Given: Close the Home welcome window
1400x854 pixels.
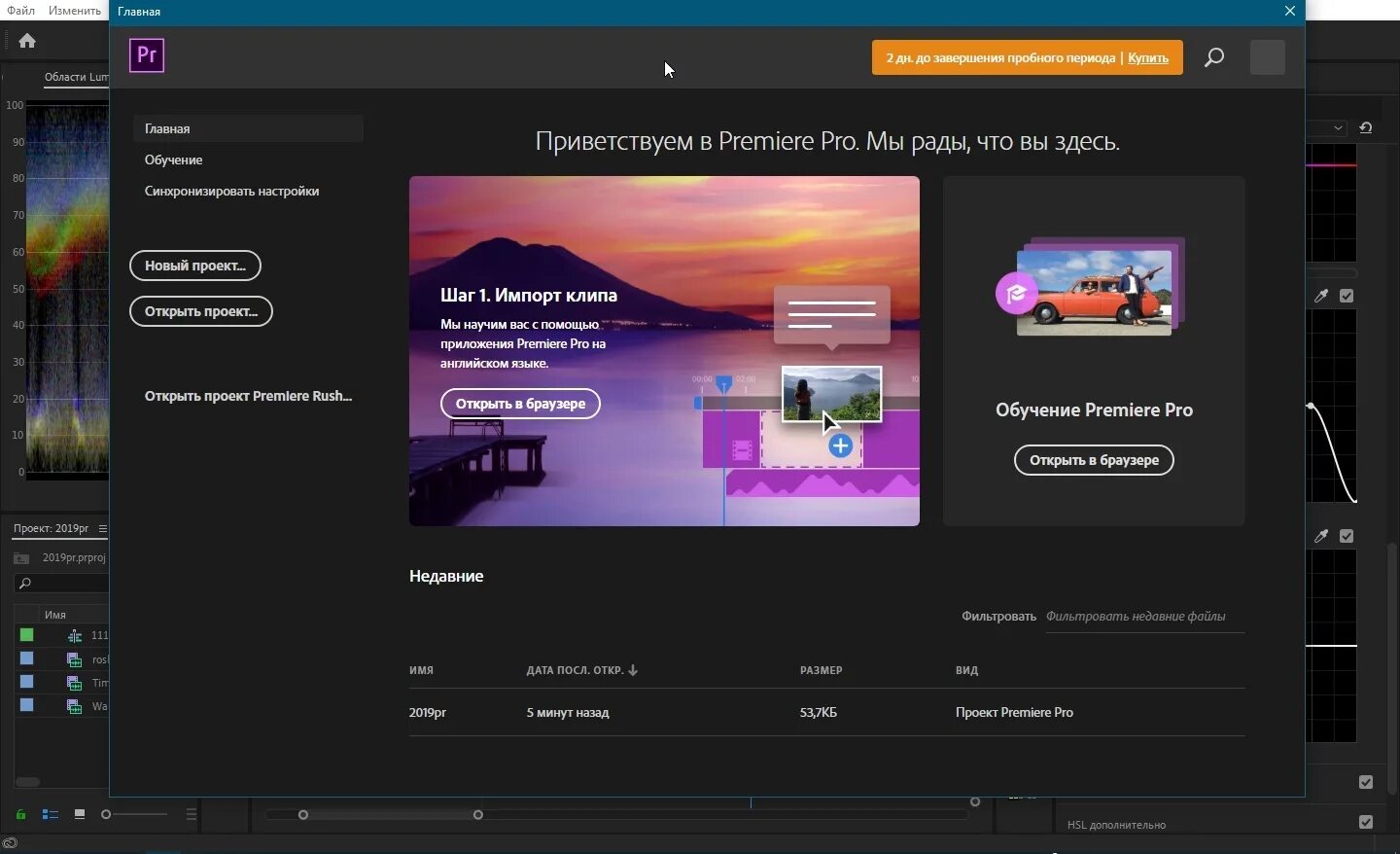Looking at the screenshot, I should pos(1290,12).
